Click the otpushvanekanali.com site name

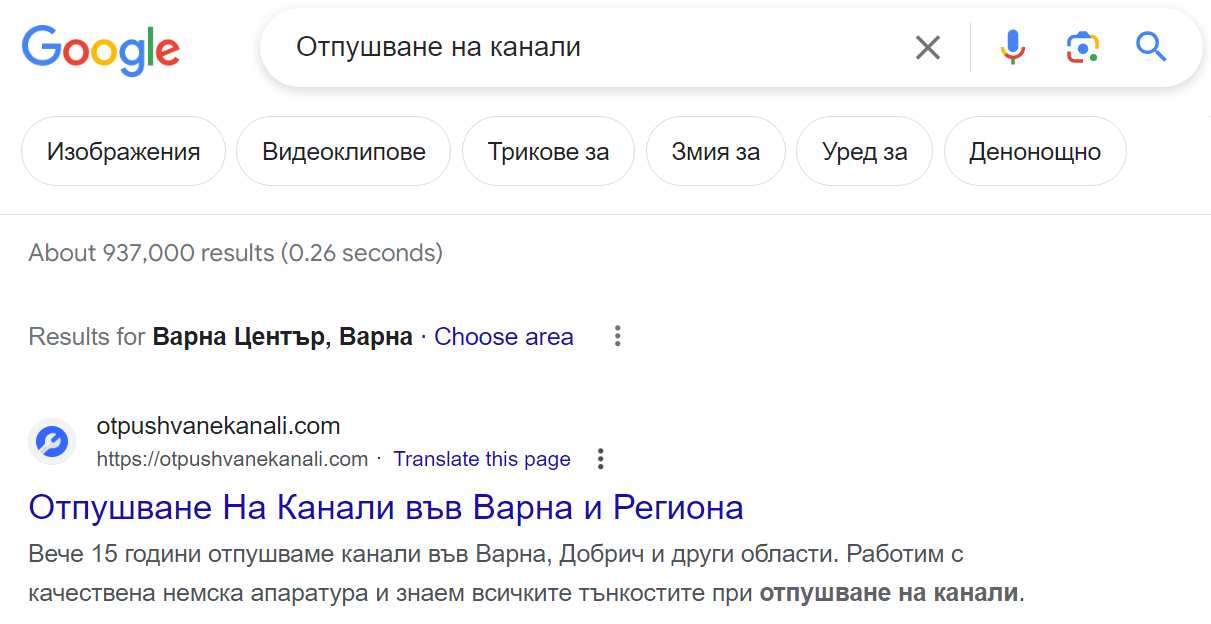218,426
